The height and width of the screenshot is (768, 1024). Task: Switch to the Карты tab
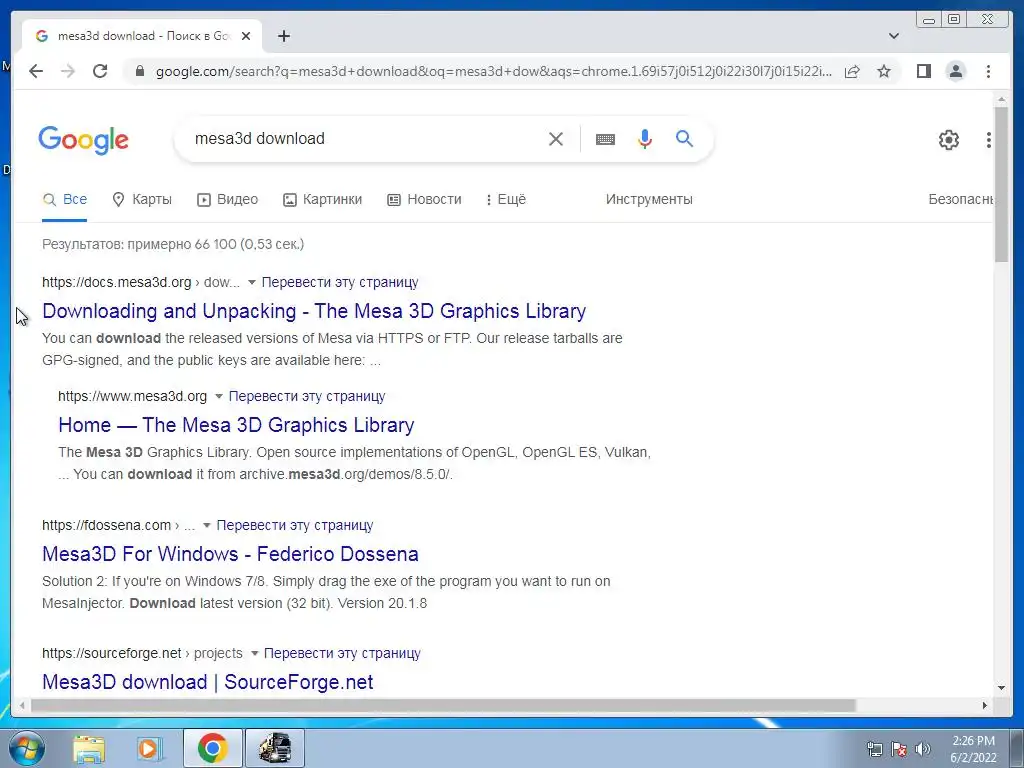tap(142, 199)
